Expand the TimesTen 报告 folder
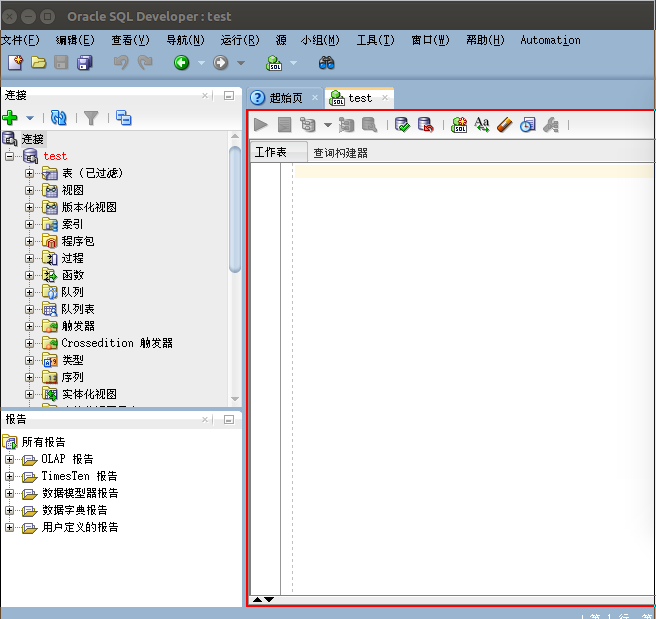The height and width of the screenshot is (619, 656). 9,476
